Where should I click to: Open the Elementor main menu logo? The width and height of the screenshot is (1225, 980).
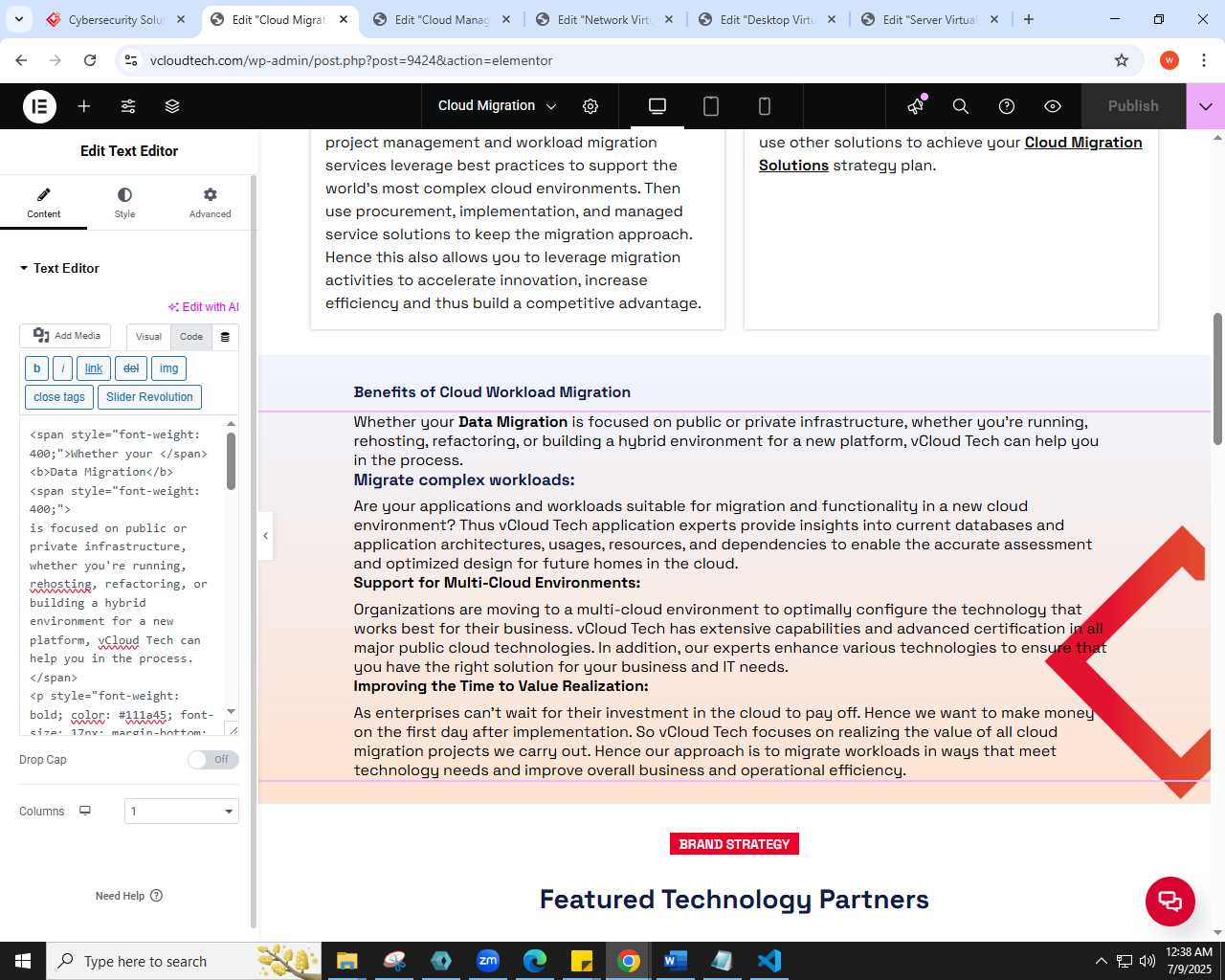pos(39,106)
